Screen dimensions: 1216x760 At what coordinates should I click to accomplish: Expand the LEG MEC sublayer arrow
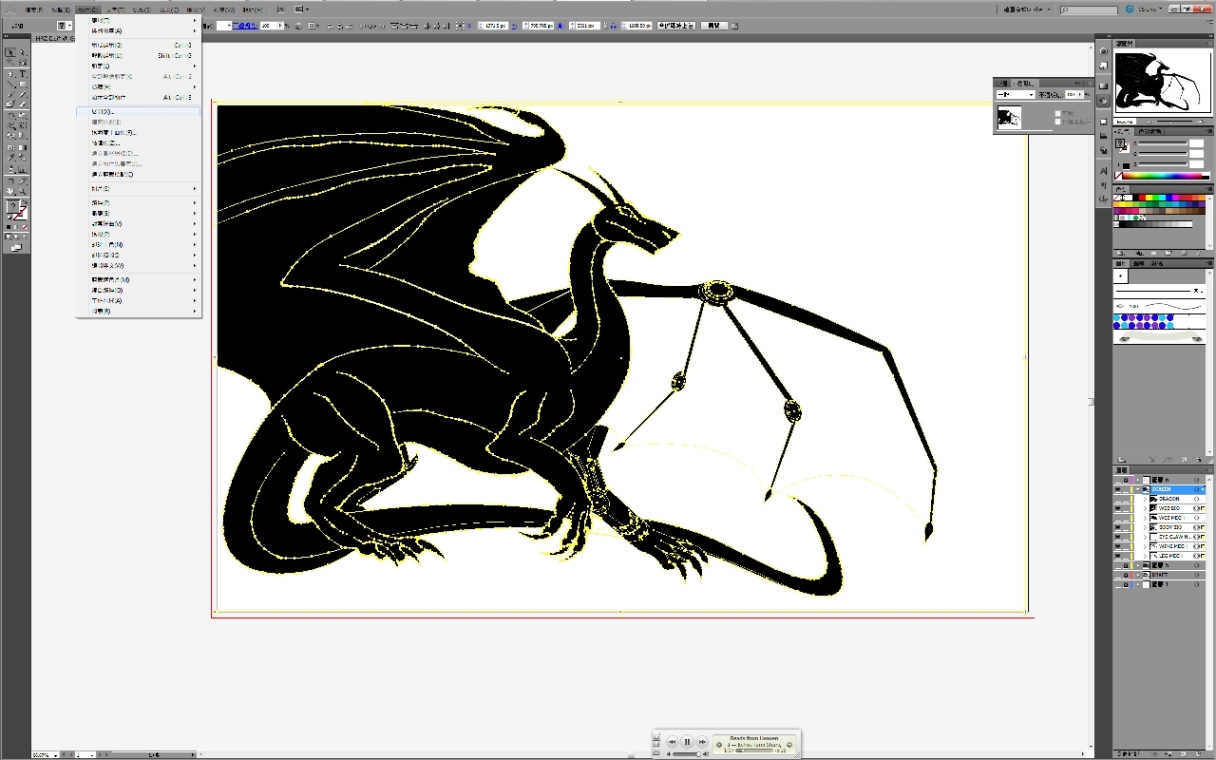tap(1145, 556)
